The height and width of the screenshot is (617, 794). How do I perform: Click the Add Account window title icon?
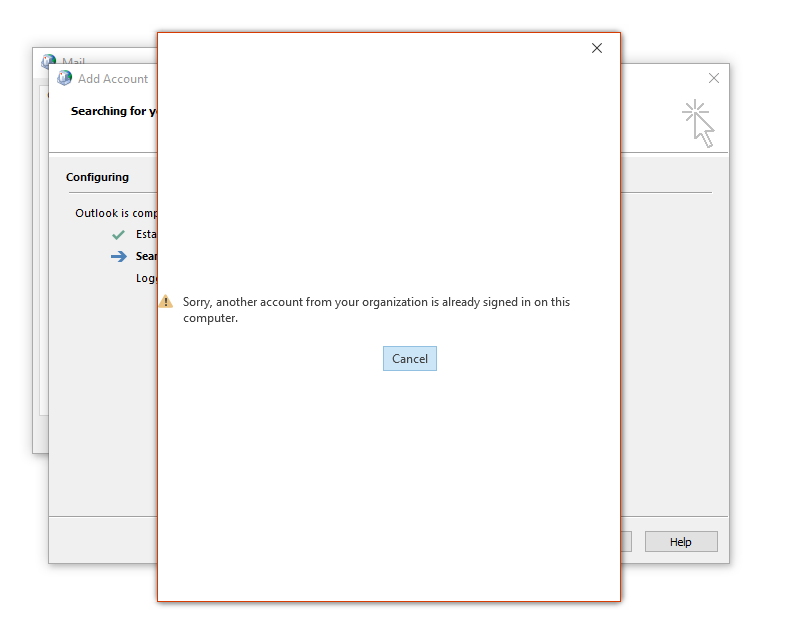[64, 79]
